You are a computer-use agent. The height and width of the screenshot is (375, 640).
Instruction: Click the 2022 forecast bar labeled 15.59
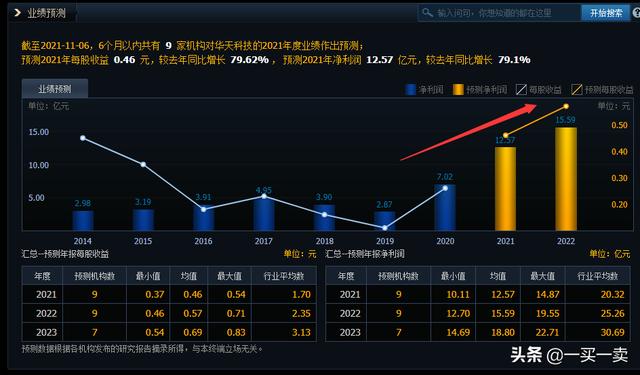[x=566, y=179]
